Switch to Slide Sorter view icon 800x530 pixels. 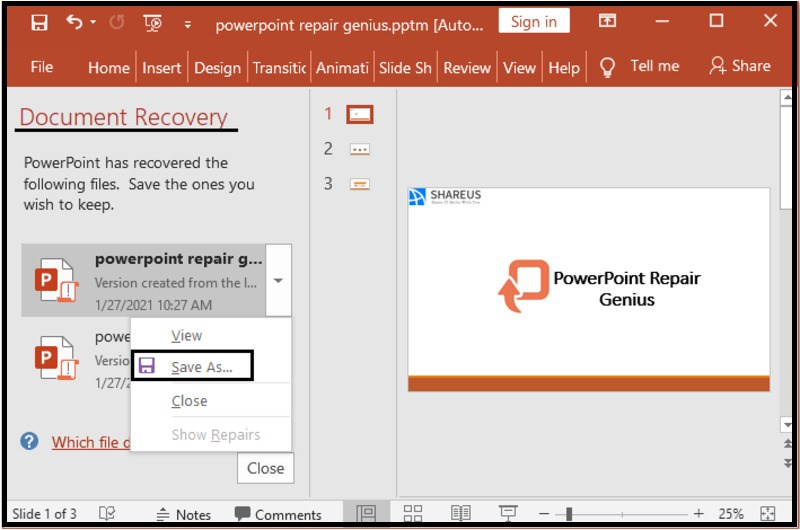412,513
